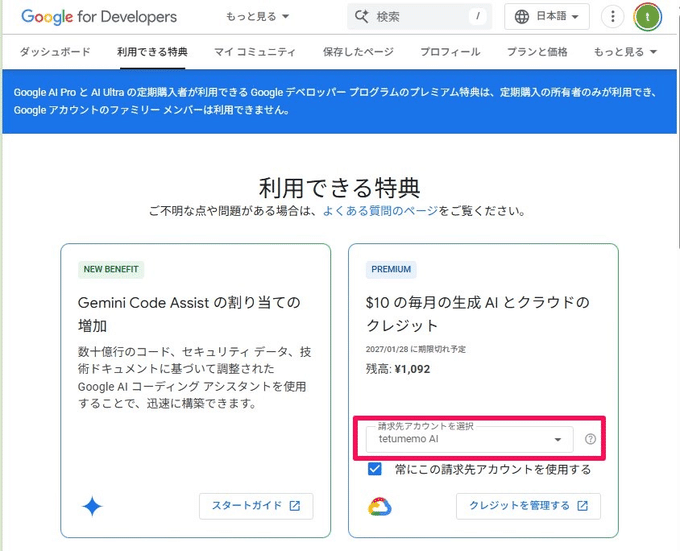Click the Google for Developers logo
The height and width of the screenshot is (551, 680).
point(99,17)
